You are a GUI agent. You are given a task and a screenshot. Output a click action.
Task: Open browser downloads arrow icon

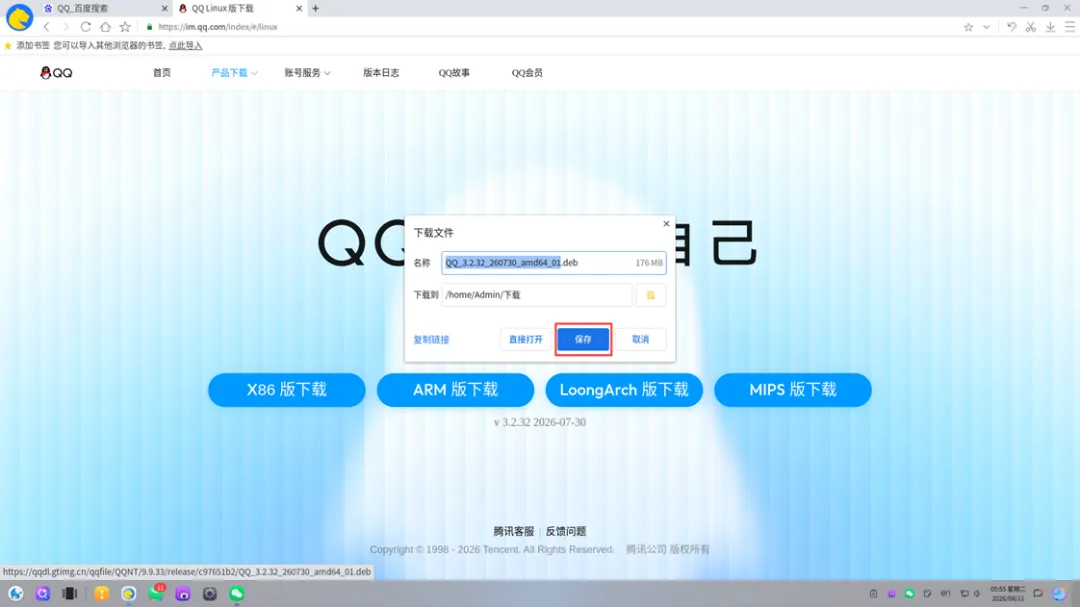point(1050,27)
